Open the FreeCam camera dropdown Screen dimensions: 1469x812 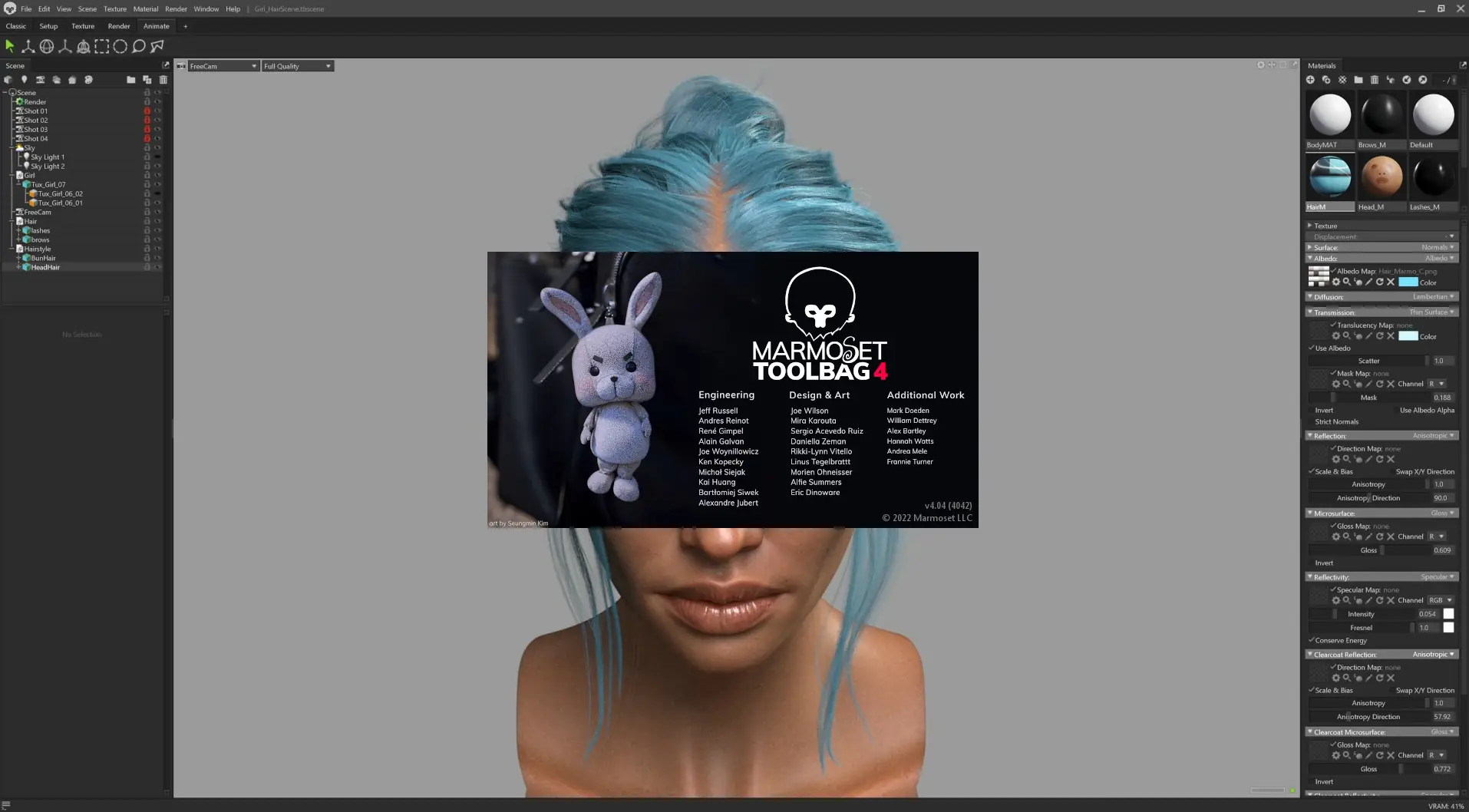[x=223, y=66]
